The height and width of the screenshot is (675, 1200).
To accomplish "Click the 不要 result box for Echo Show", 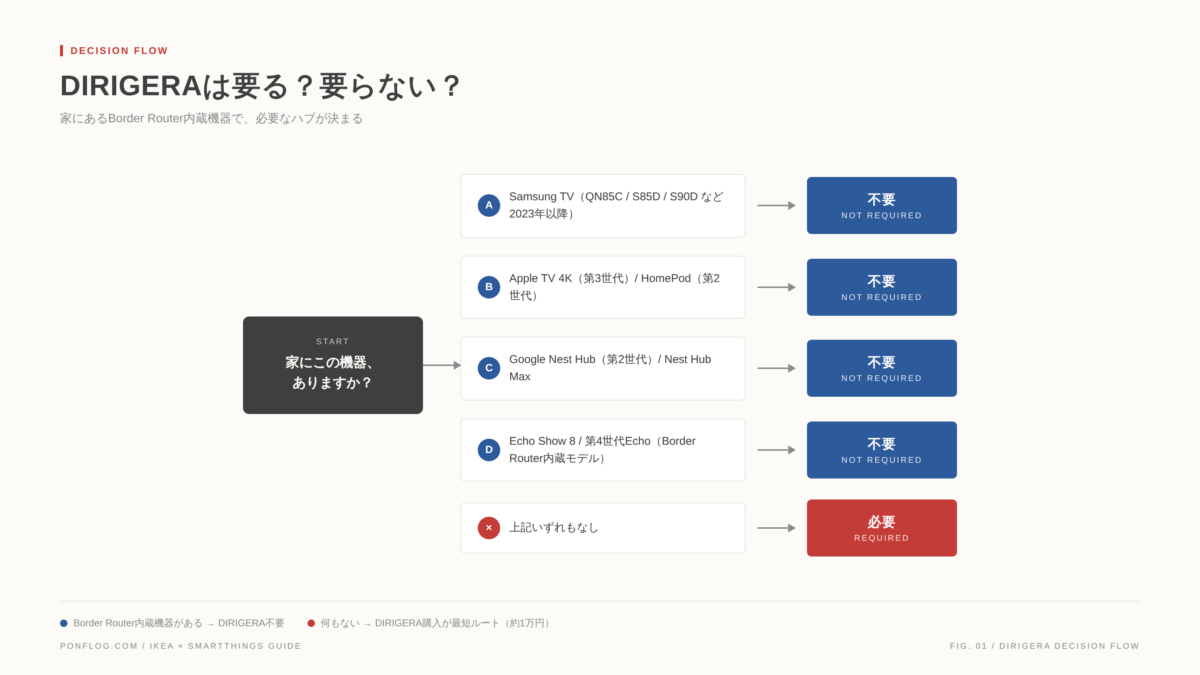I will [882, 450].
